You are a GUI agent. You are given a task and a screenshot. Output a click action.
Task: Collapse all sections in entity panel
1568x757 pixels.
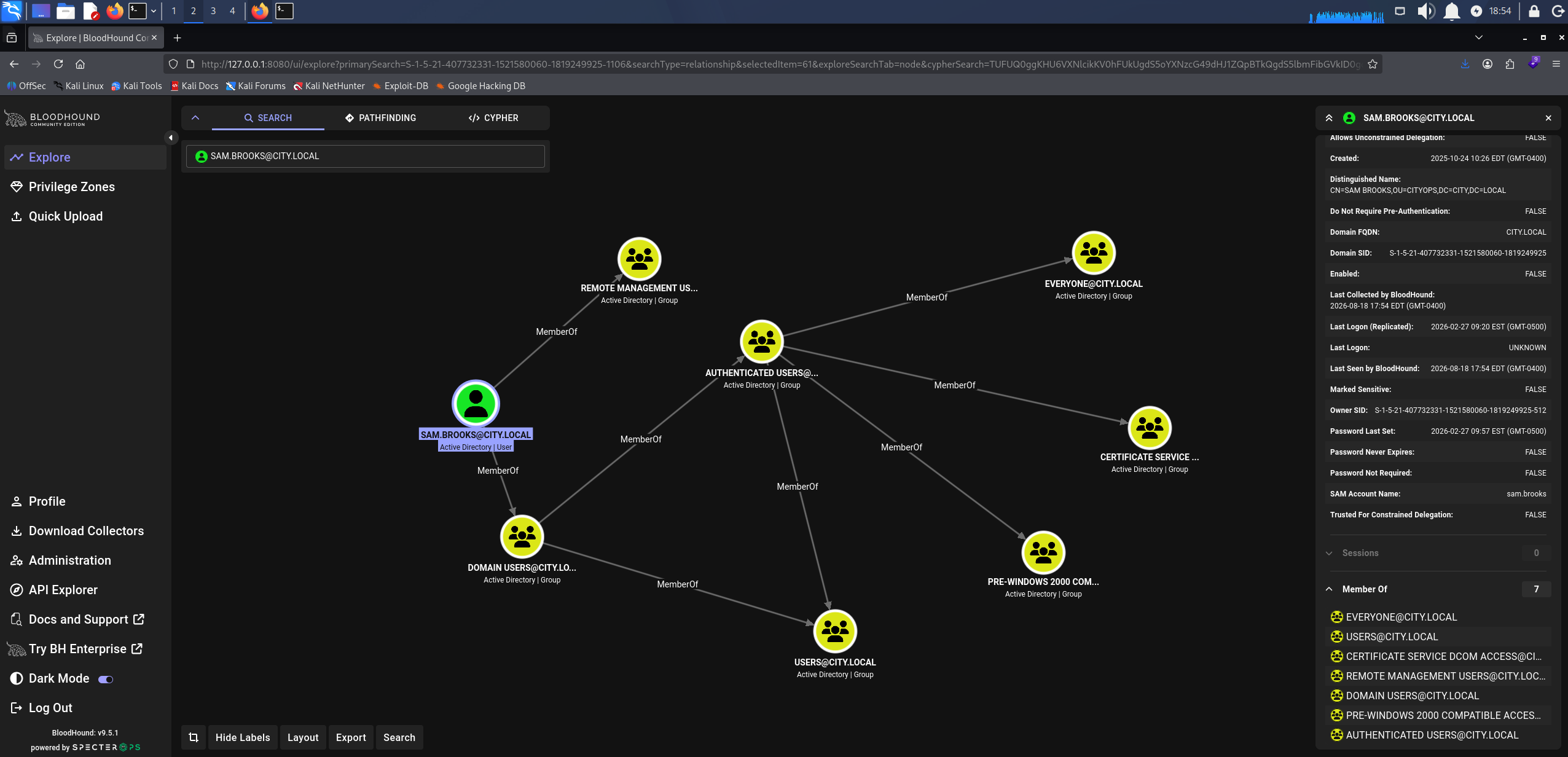point(1329,118)
